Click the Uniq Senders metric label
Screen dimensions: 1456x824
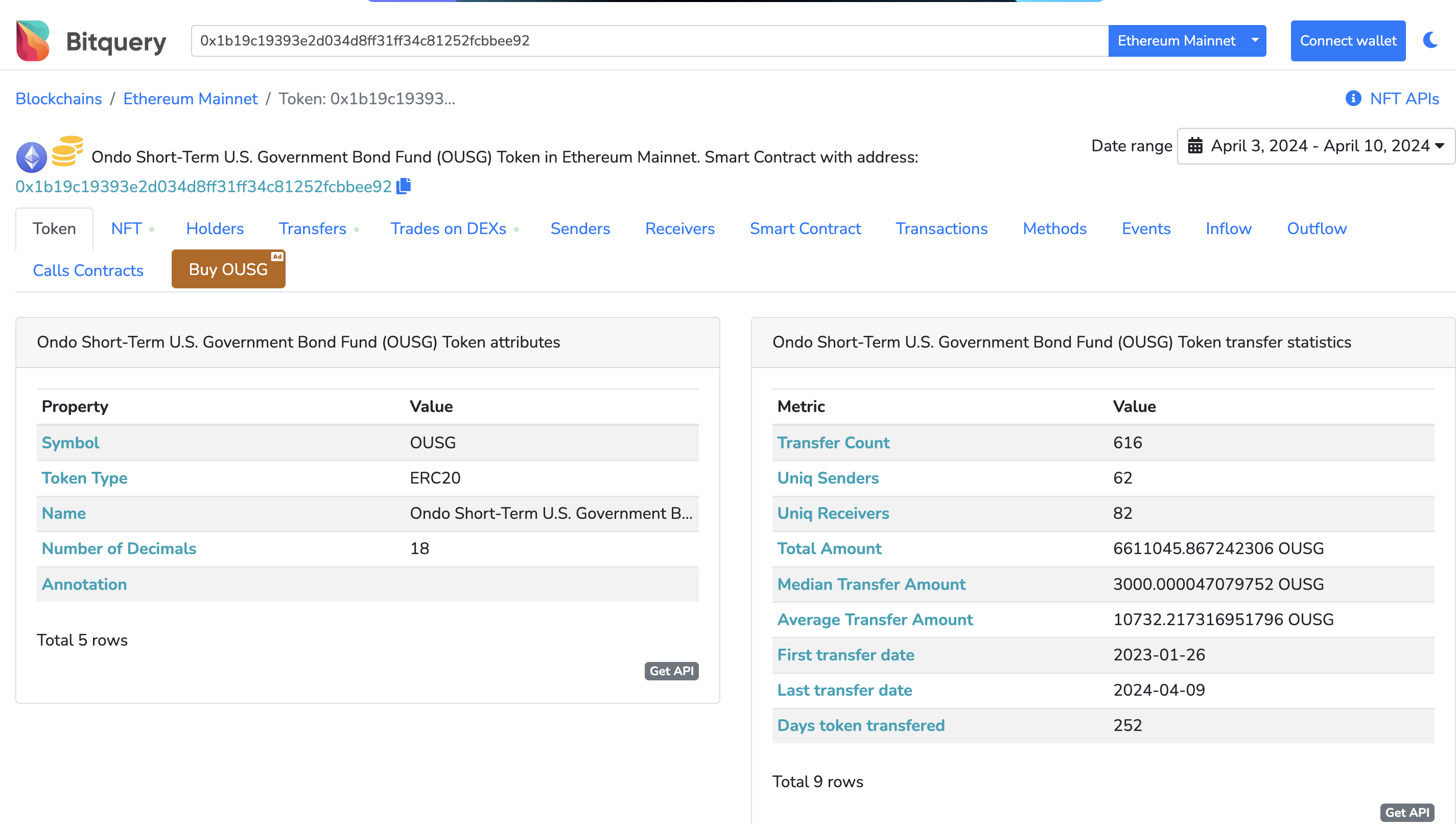coord(828,478)
